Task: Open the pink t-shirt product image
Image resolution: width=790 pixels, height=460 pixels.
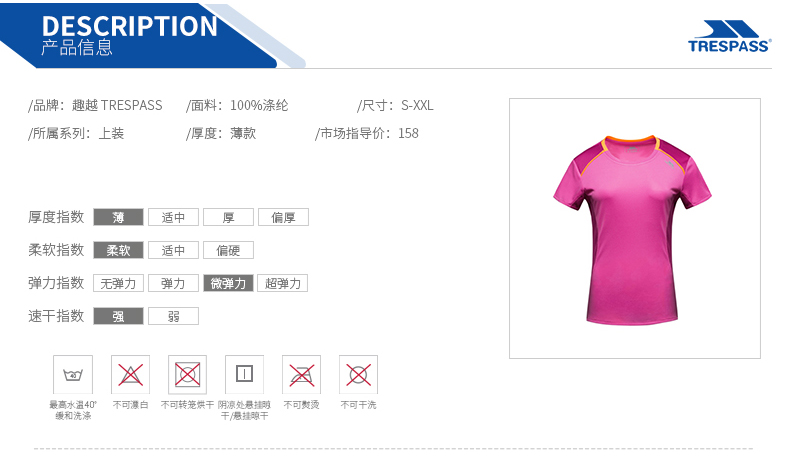Action: pos(634,228)
